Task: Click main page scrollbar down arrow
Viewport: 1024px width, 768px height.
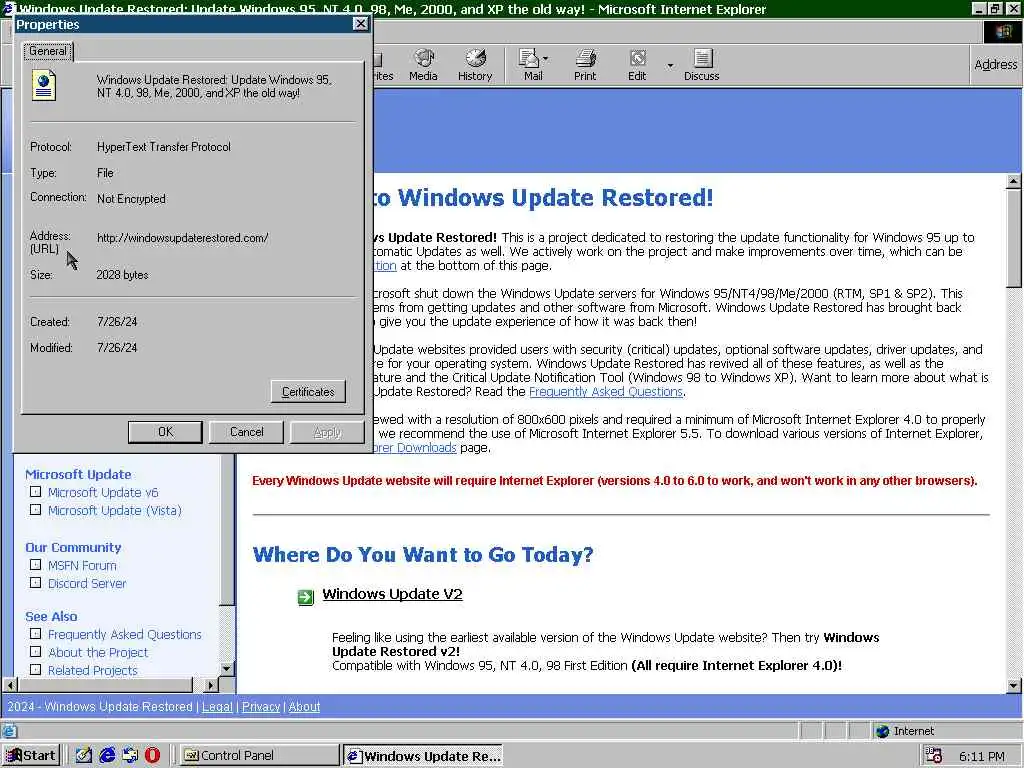Action: point(1014,686)
